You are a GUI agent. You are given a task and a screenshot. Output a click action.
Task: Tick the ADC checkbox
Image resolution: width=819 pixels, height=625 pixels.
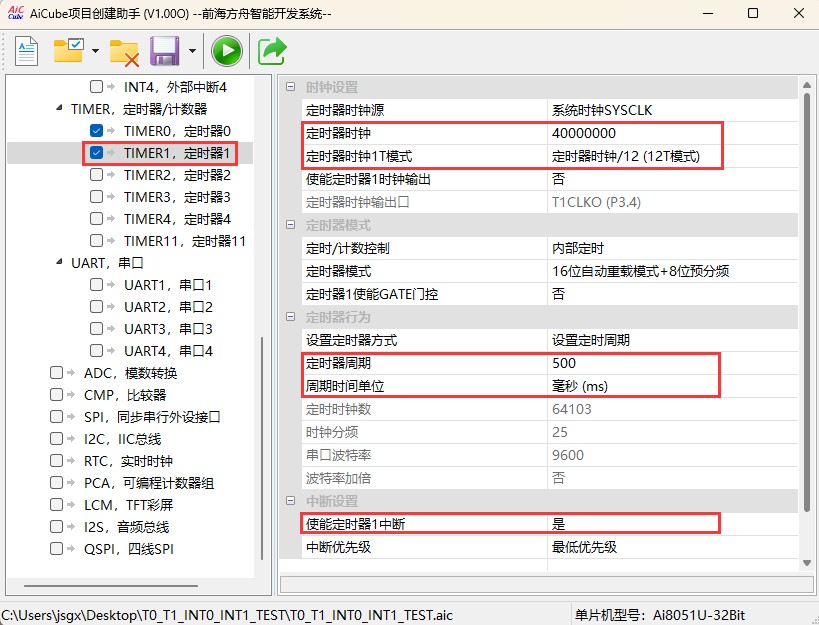click(56, 373)
